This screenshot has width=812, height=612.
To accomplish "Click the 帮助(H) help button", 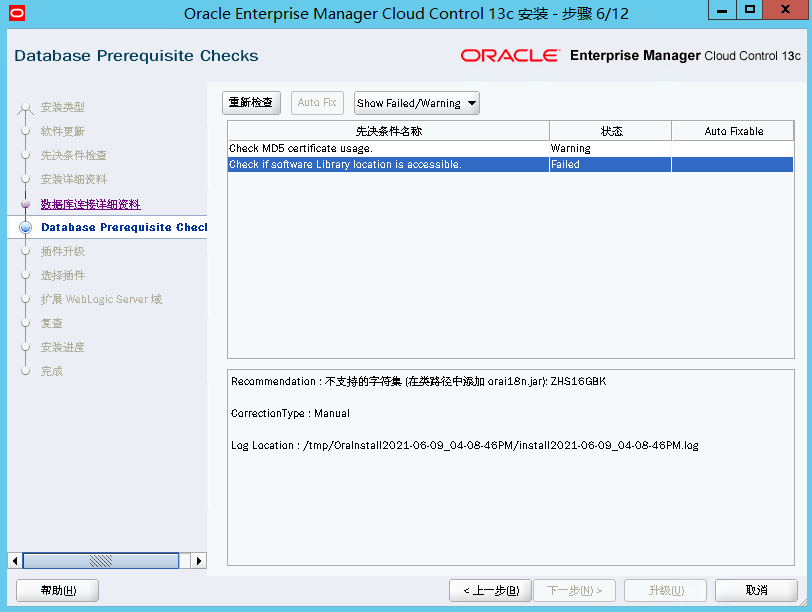I will pos(57,590).
